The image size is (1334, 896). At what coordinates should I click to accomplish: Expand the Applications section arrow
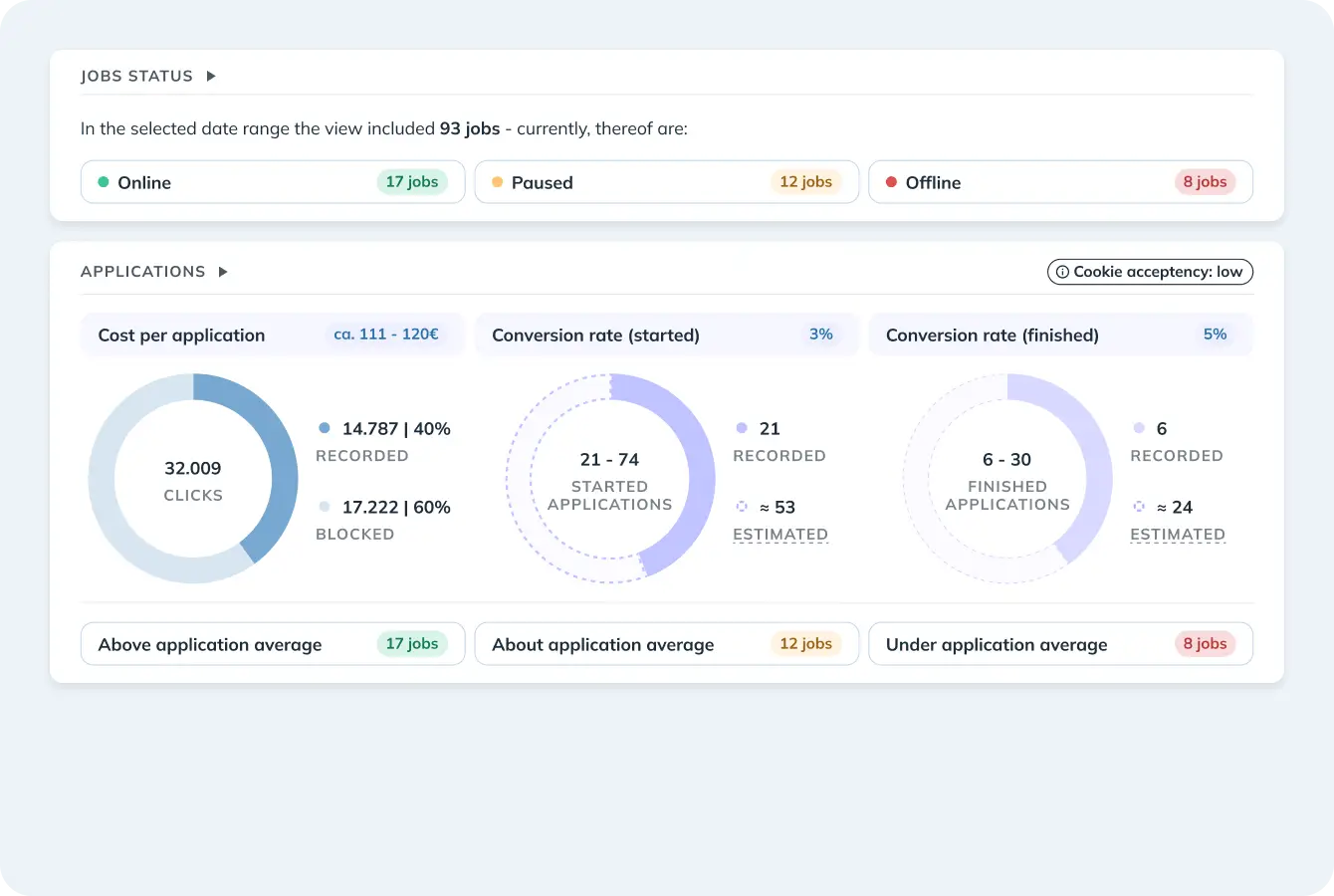[x=223, y=272]
